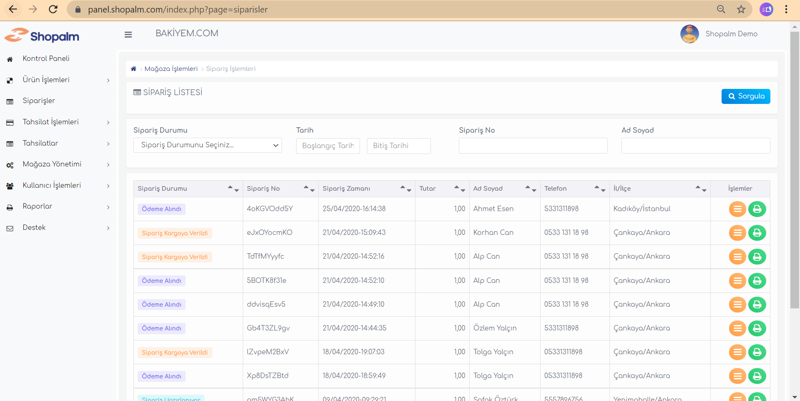
Task: Click the home icon in the breadcrumb
Action: [134, 69]
